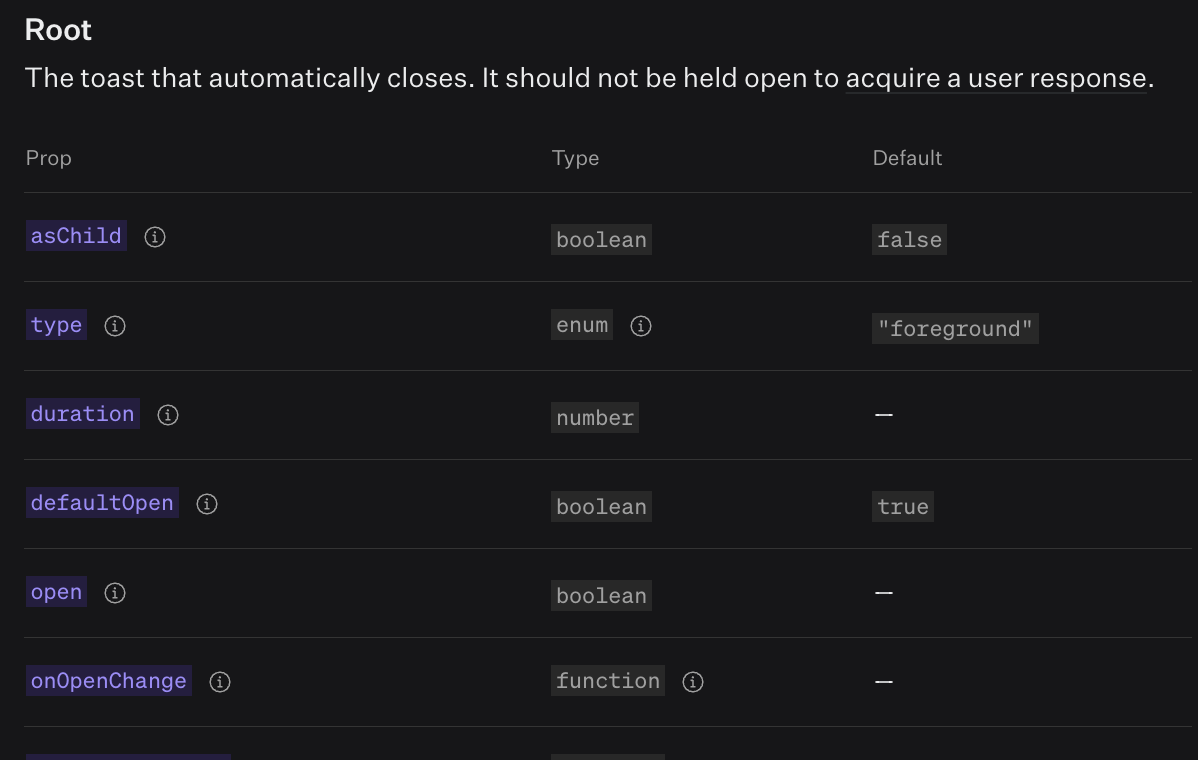
Task: Click the "foreground" default value badge
Action: pos(955,328)
